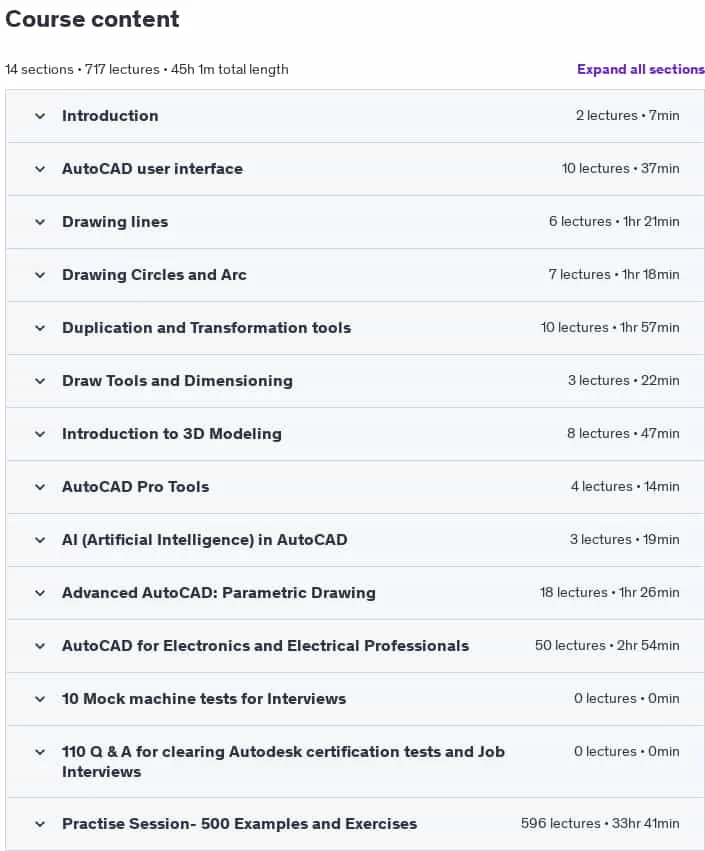Expand the Introduction section chevron
The width and height of the screenshot is (705, 851).
tap(40, 116)
